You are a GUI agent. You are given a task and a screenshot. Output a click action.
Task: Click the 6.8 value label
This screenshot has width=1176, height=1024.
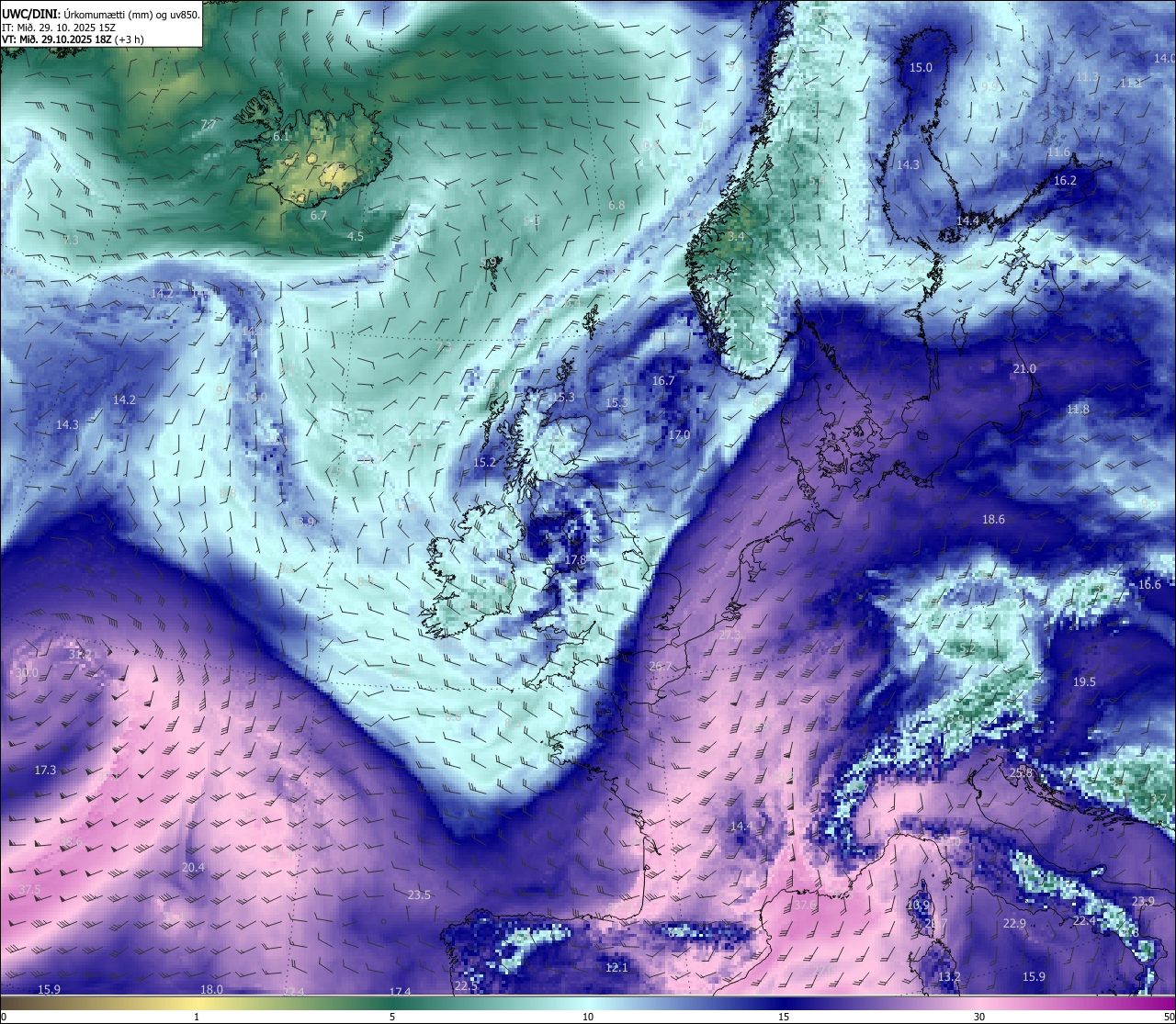616,205
